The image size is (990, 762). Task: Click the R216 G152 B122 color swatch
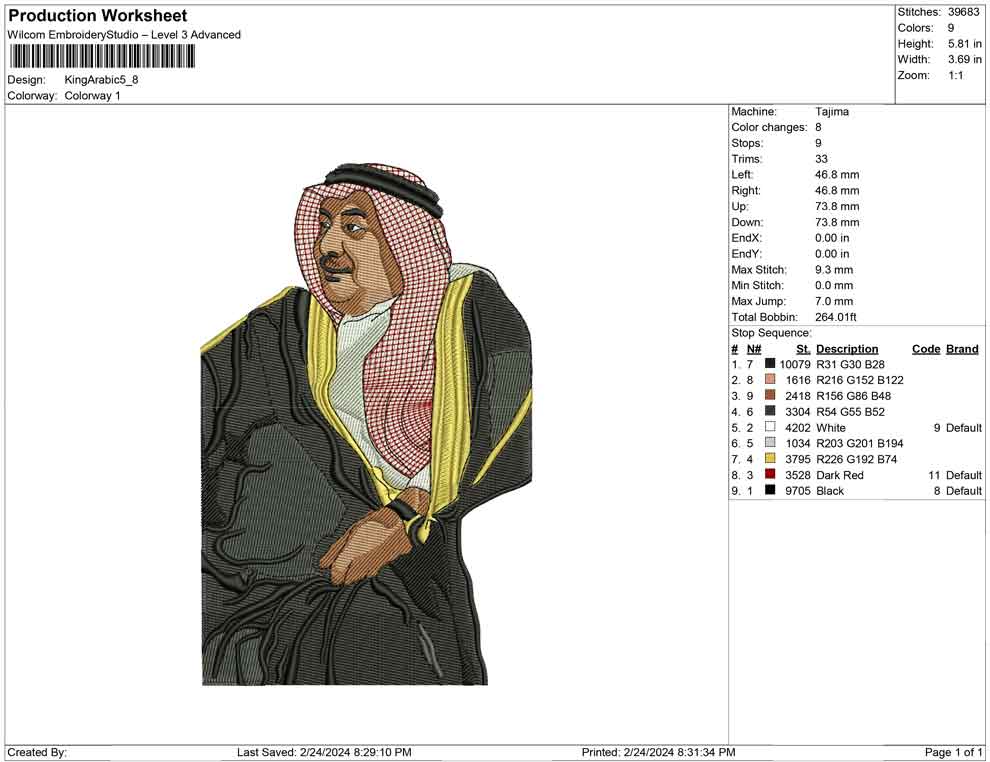click(770, 379)
